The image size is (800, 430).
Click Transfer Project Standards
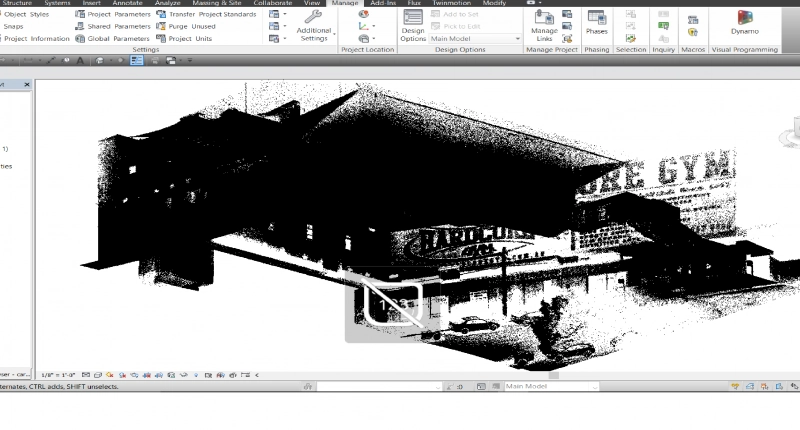(x=206, y=14)
